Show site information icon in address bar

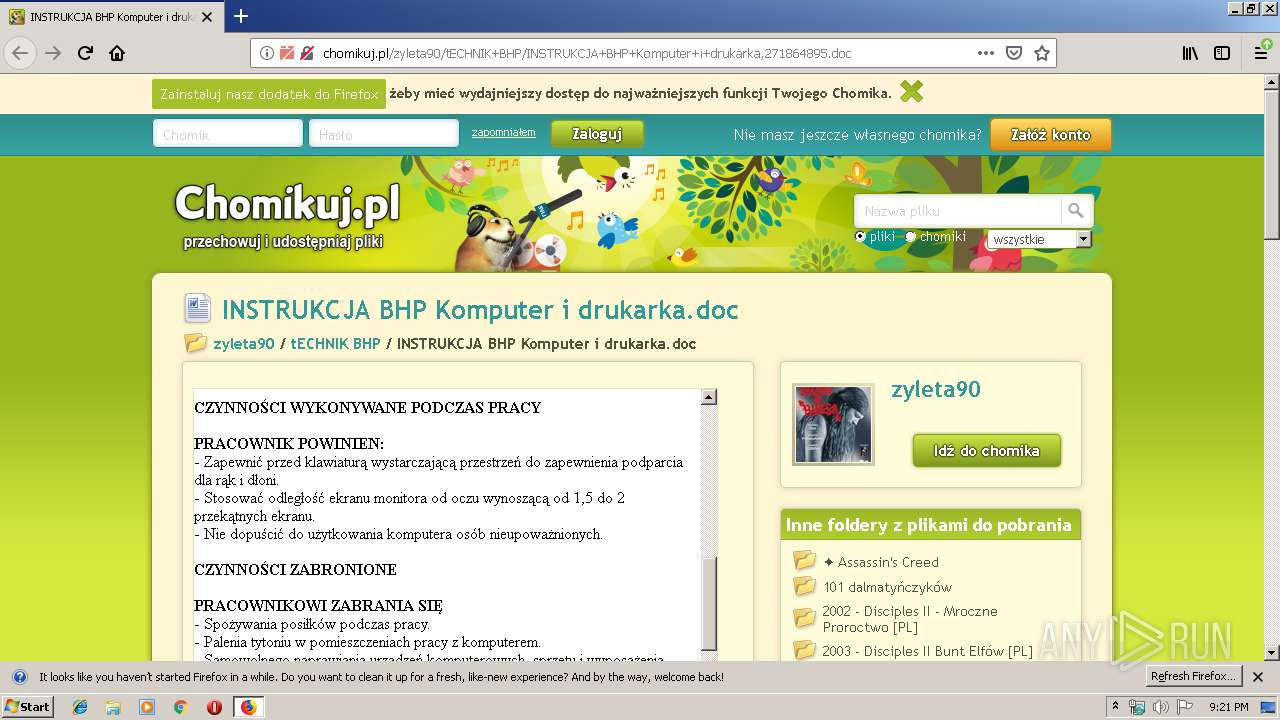(x=267, y=53)
